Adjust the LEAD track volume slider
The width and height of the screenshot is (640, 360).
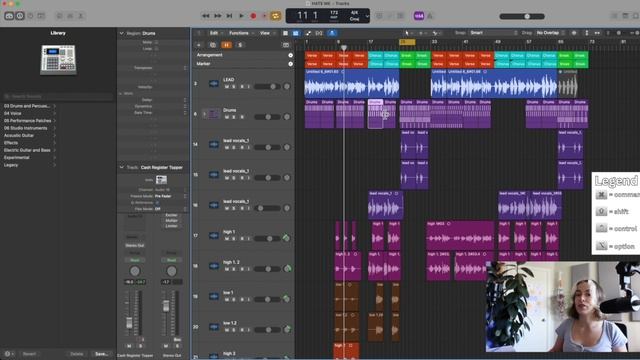click(267, 87)
